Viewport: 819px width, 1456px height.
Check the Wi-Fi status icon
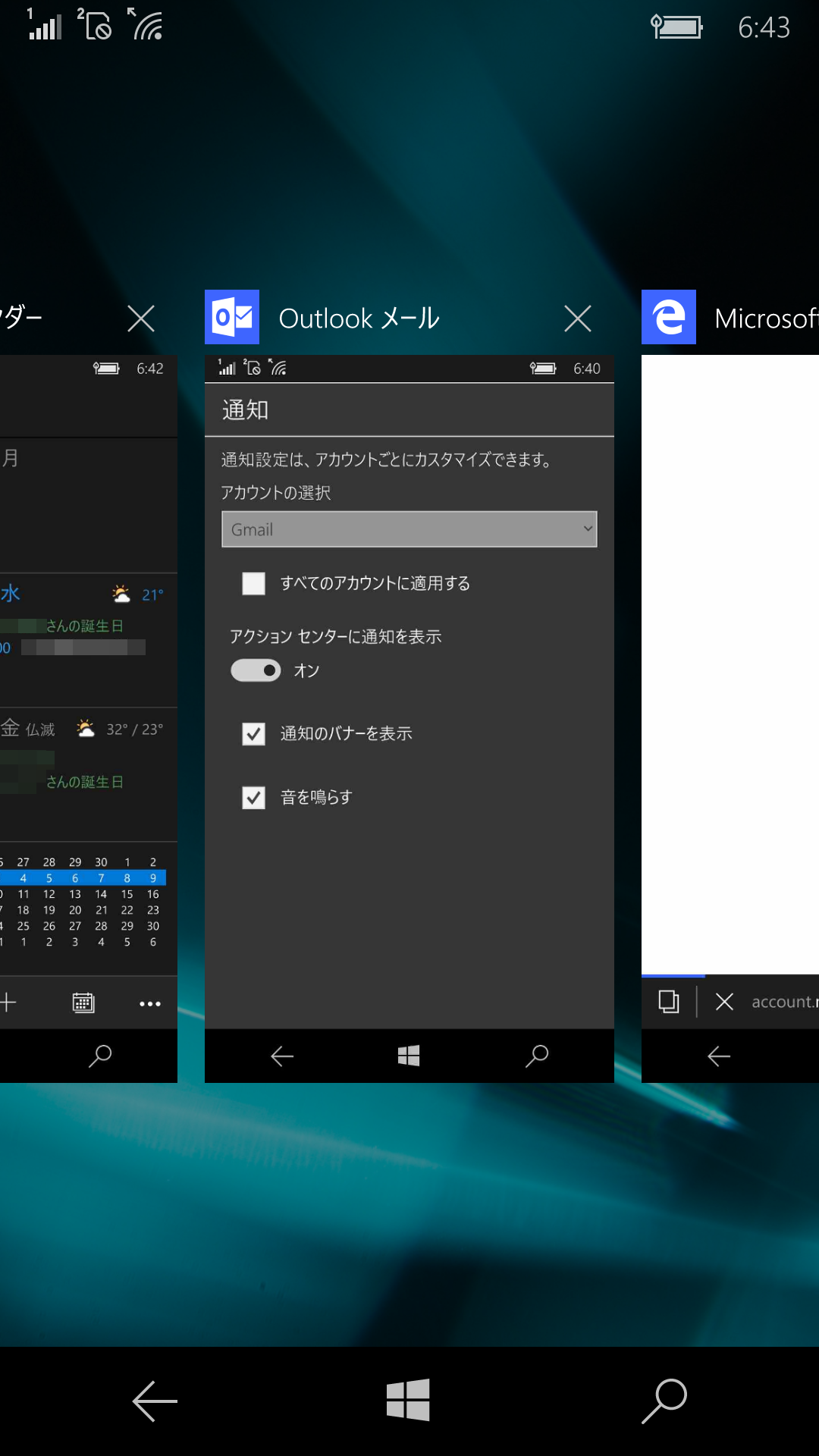[x=145, y=24]
